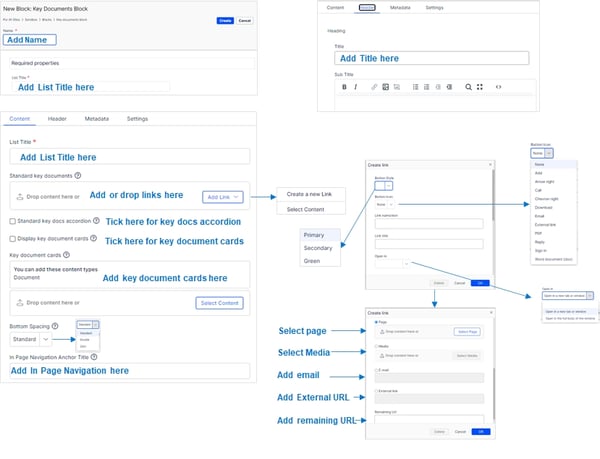Choose Create a new Link menu option
600x459 pixels.
click(x=309, y=194)
